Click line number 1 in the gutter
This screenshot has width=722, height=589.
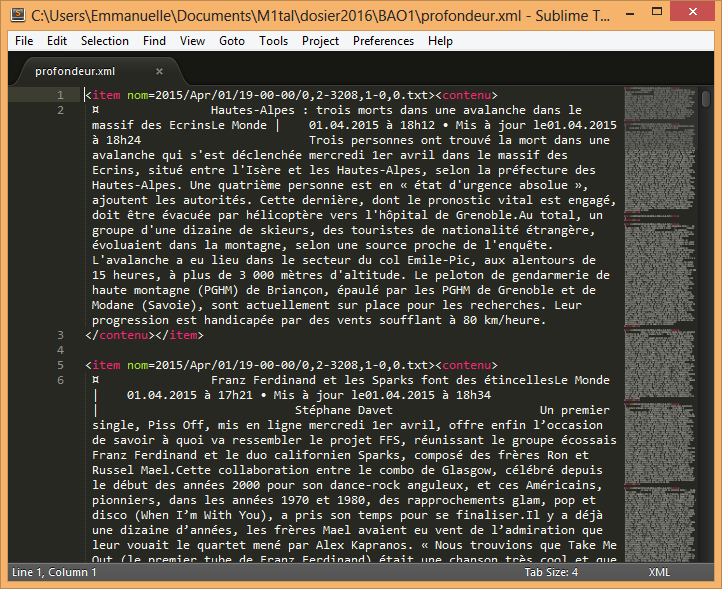(x=60, y=95)
